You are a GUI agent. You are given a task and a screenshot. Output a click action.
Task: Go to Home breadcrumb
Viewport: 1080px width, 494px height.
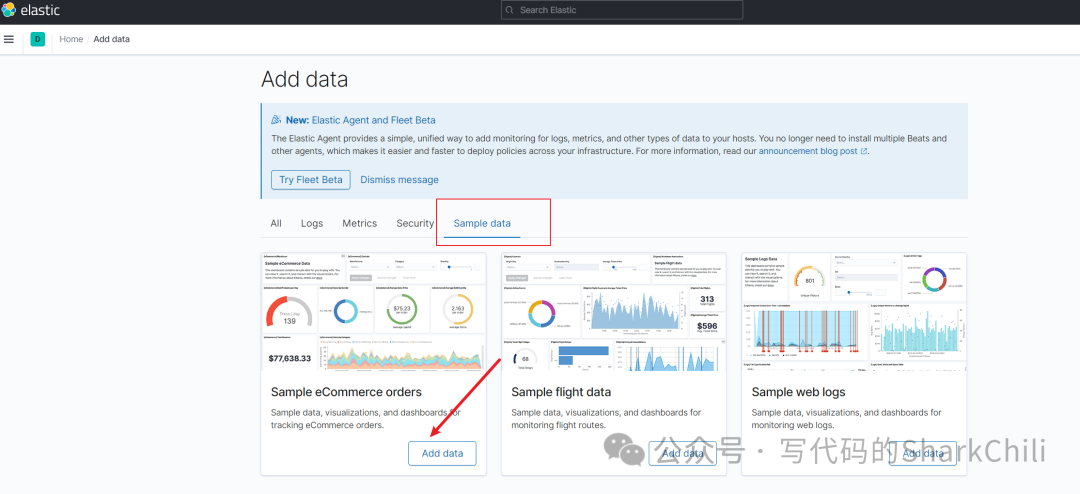pos(71,39)
